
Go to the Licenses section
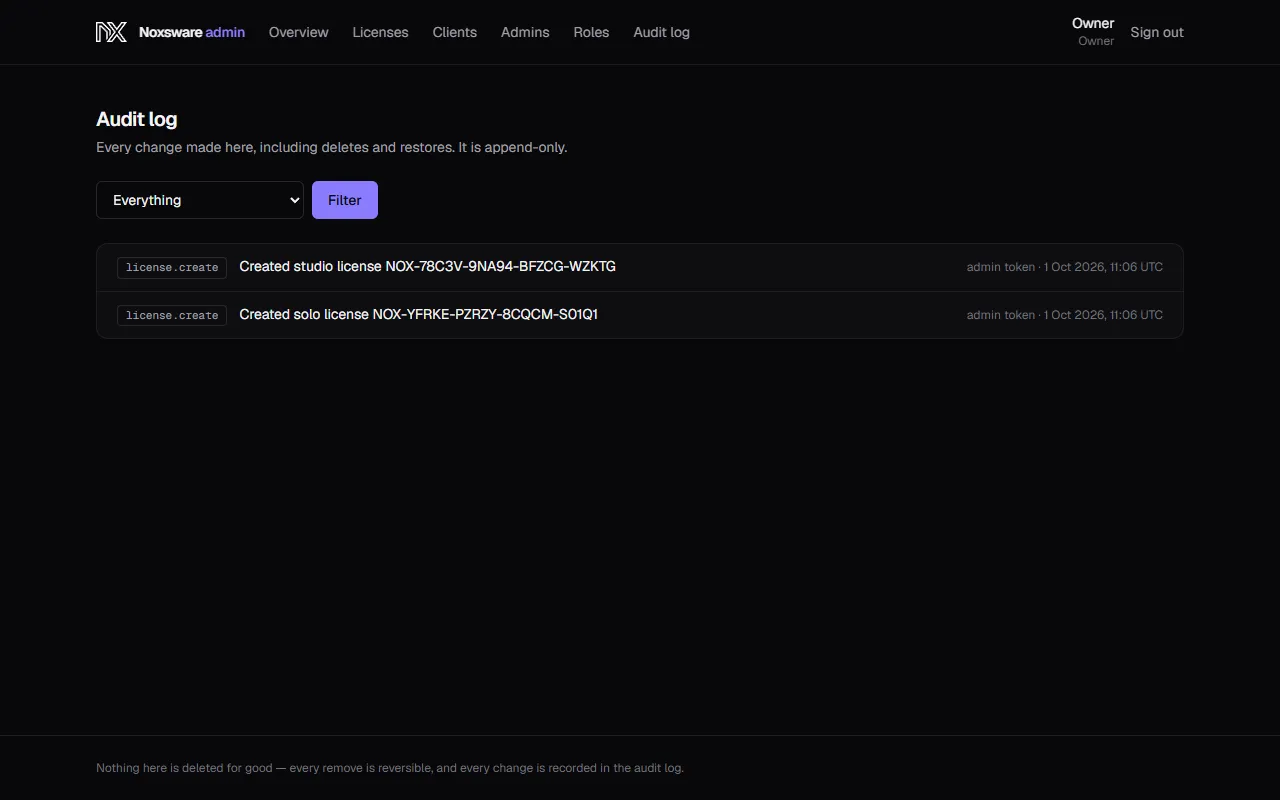click(380, 32)
